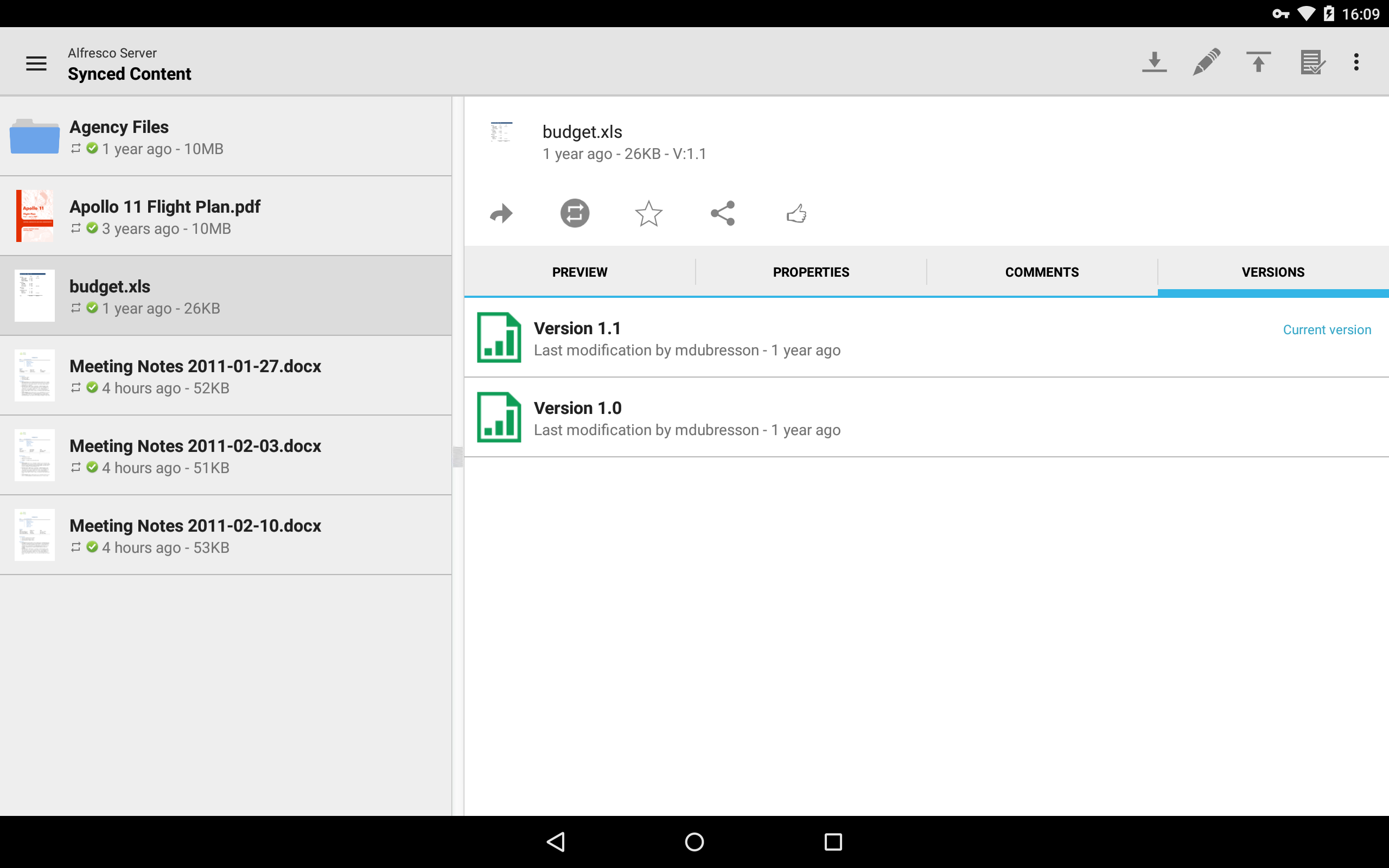Switch to the Comments tab
Image resolution: width=1389 pixels, height=868 pixels.
click(1042, 272)
